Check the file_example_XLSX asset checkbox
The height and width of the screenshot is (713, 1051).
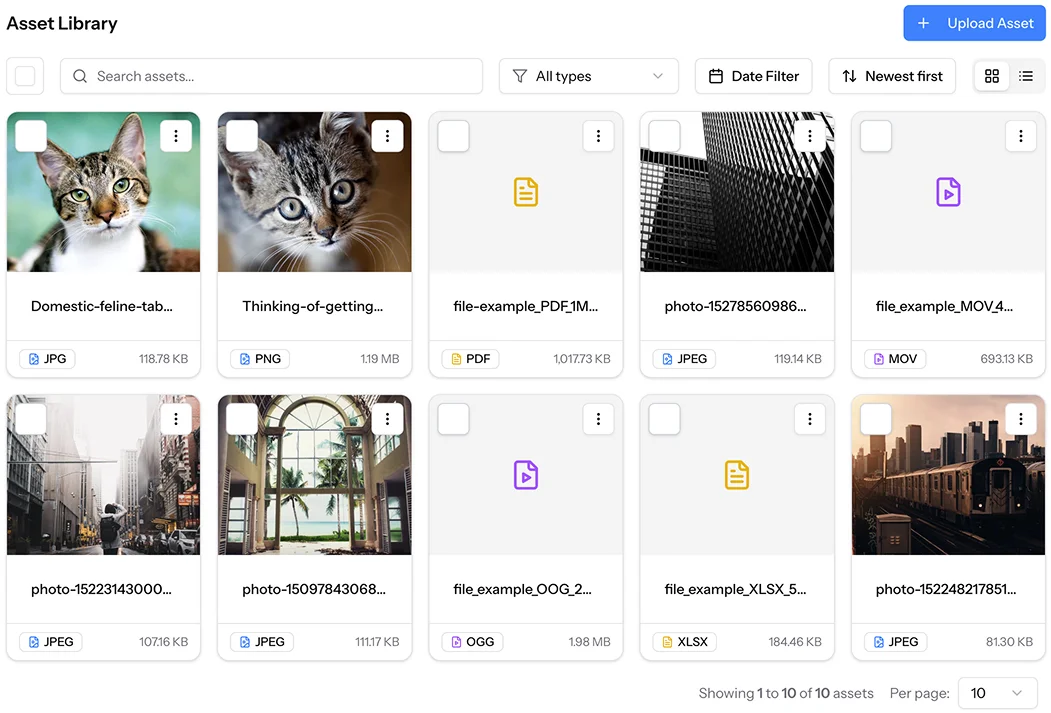click(x=664, y=419)
